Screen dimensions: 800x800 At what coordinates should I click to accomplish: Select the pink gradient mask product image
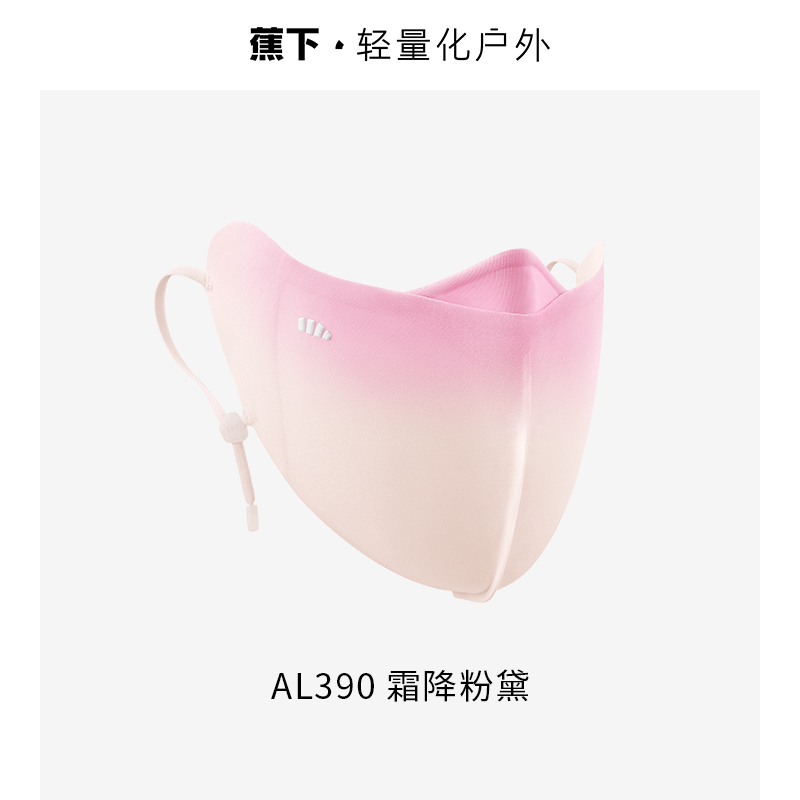[x=380, y=412]
